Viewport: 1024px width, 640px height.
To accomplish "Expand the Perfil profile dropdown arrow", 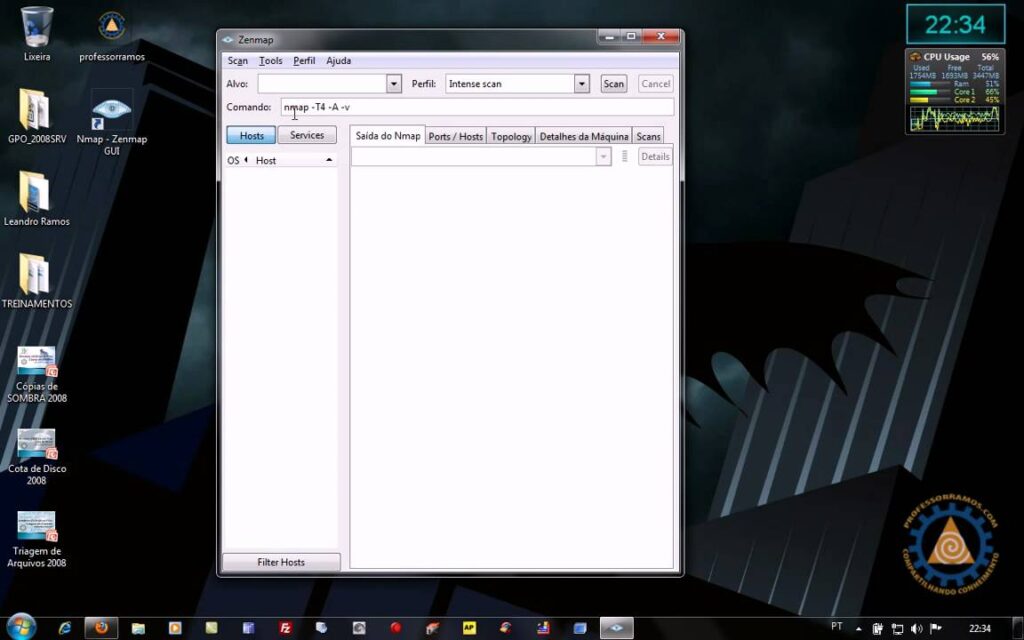I will [582, 84].
